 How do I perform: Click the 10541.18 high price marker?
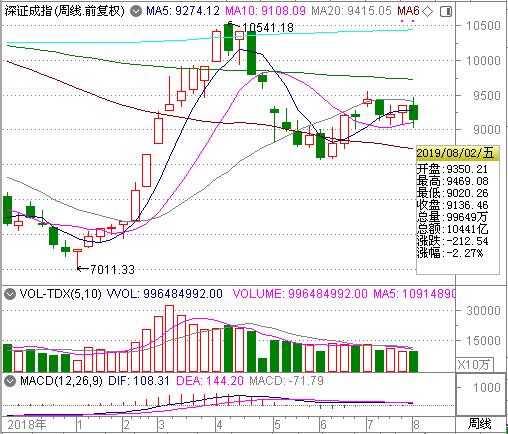click(268, 28)
